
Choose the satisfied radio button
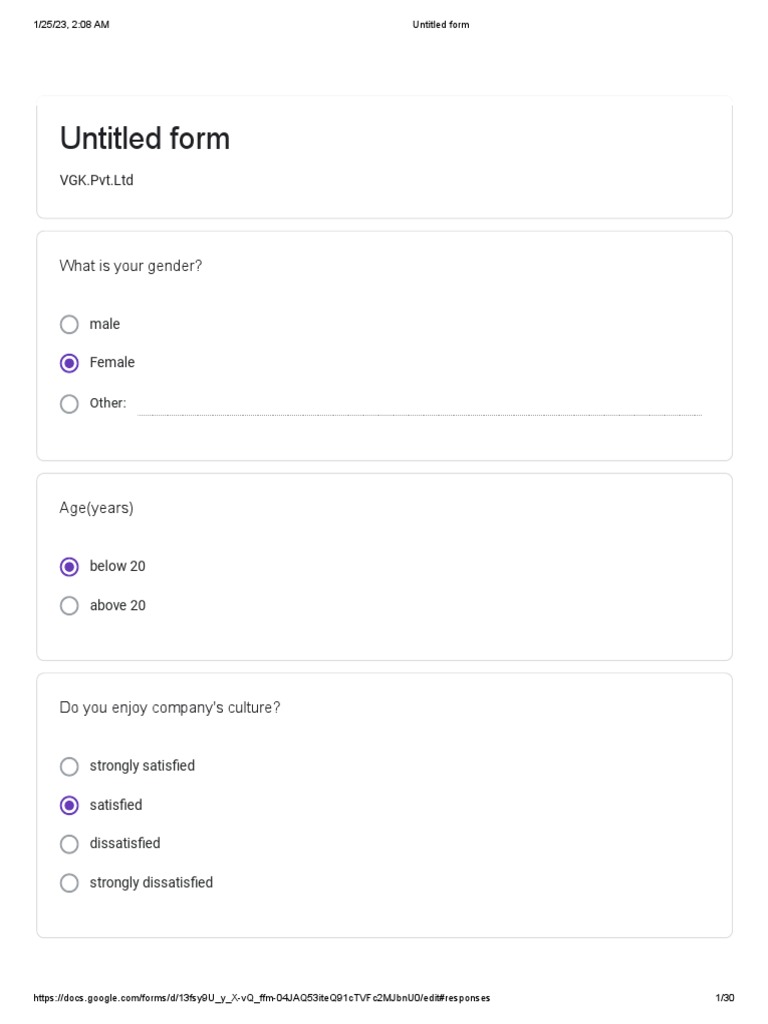pos(69,805)
